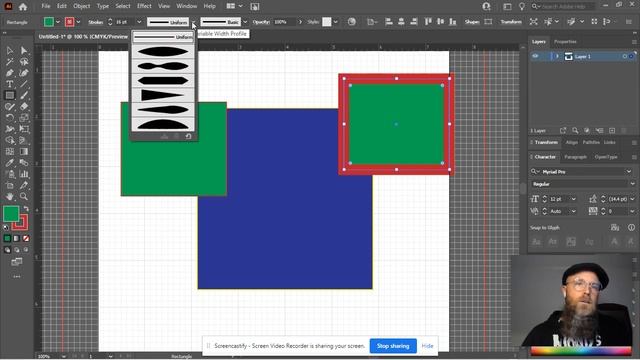Enable Draw Normal mode
This screenshot has height=360, width=640.
pyautogui.click(x=7, y=250)
